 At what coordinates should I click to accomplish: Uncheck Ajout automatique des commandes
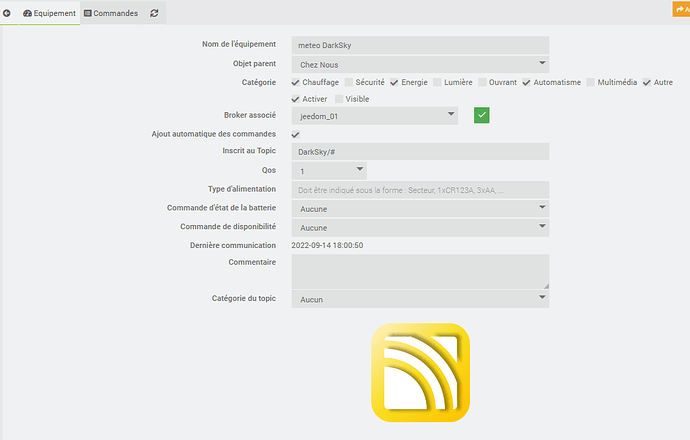click(x=295, y=134)
